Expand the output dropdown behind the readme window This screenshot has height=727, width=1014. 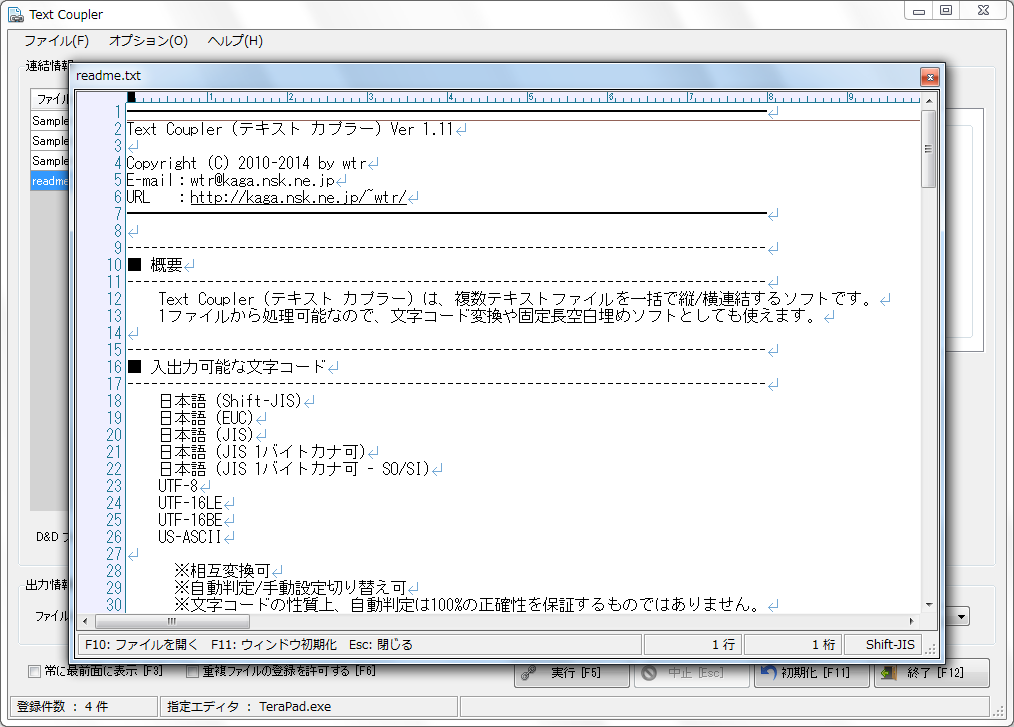click(961, 617)
